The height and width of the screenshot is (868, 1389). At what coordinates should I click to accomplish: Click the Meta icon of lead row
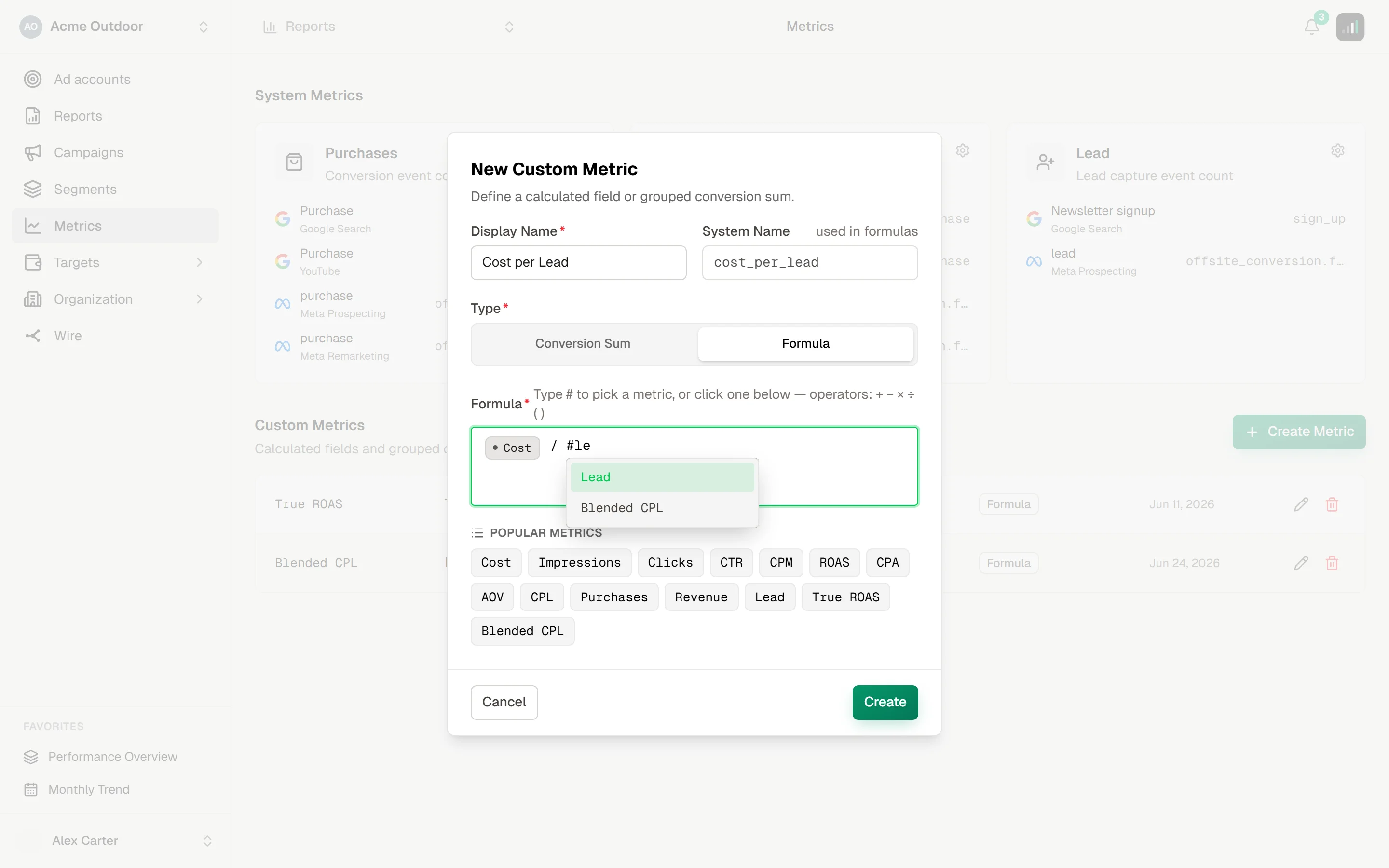[x=1034, y=261]
